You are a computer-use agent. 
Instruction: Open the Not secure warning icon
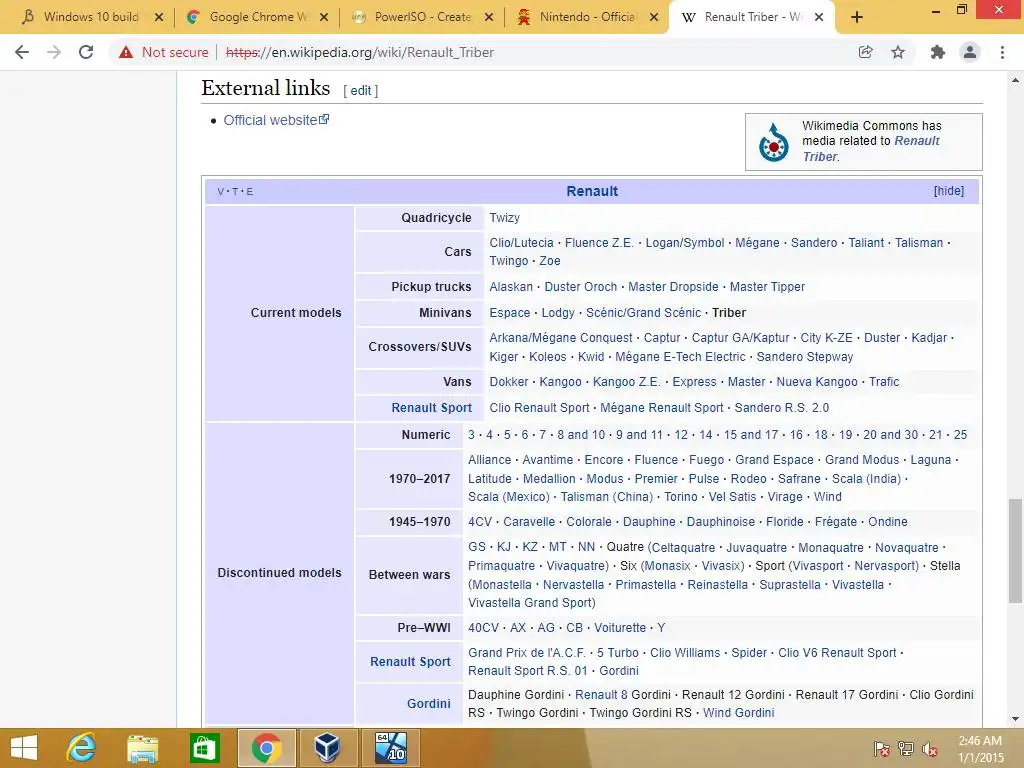(x=126, y=52)
